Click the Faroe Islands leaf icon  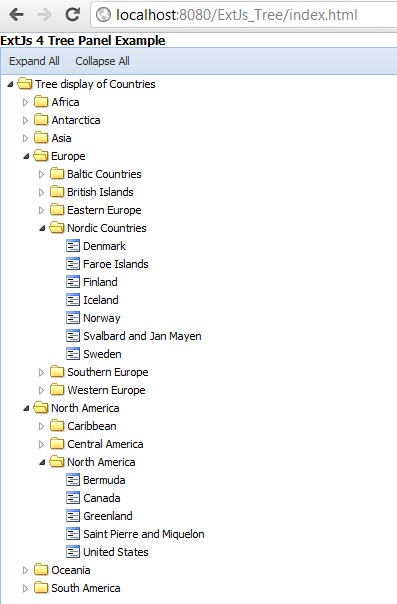click(73, 264)
